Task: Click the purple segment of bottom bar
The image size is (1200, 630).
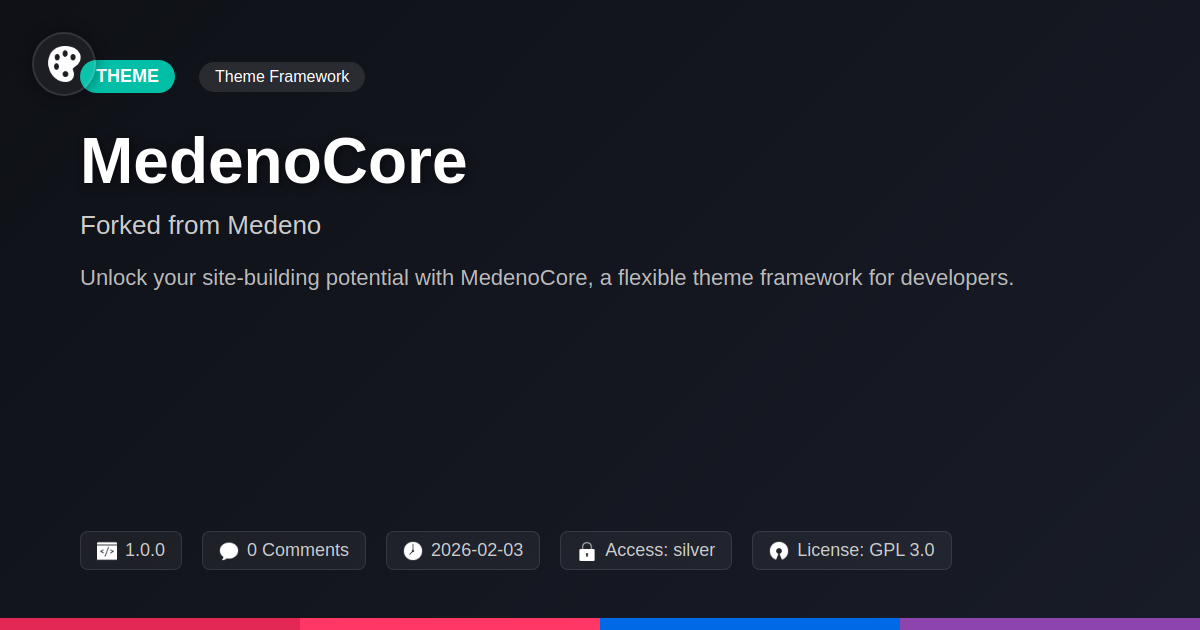Action: pos(1050,623)
